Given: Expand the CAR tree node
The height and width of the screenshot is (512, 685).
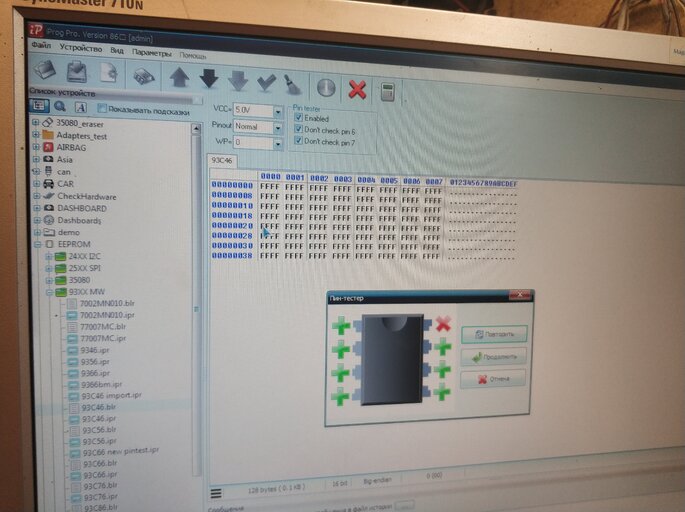Looking at the screenshot, I should (x=37, y=183).
